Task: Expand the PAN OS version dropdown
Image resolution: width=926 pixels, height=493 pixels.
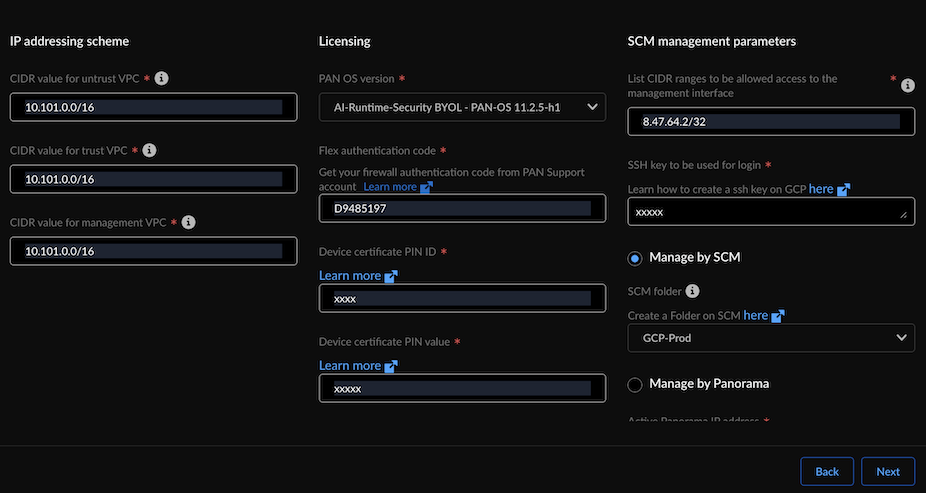Action: pos(462,106)
